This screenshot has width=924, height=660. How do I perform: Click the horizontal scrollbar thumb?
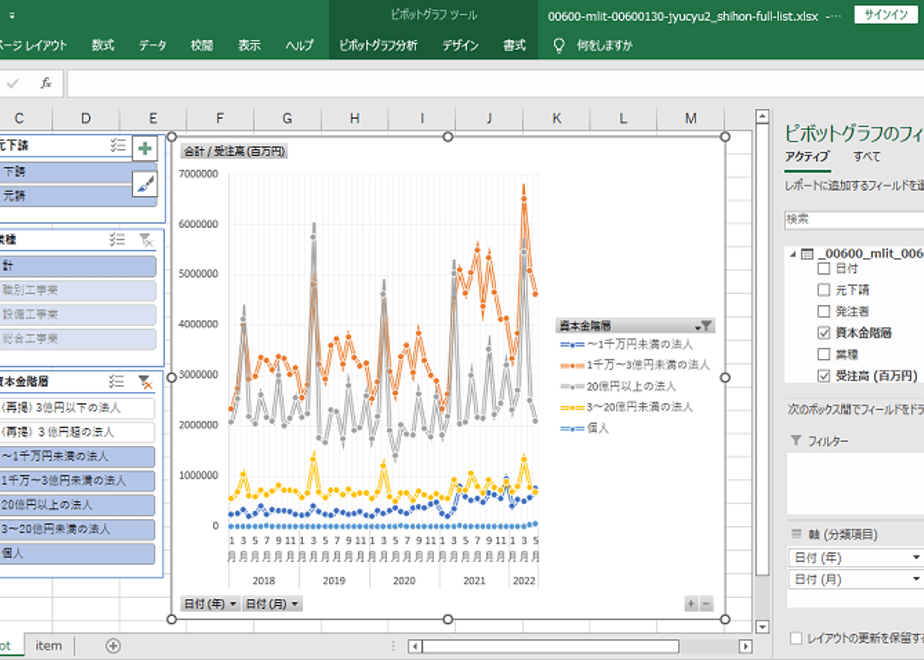click(x=550, y=646)
